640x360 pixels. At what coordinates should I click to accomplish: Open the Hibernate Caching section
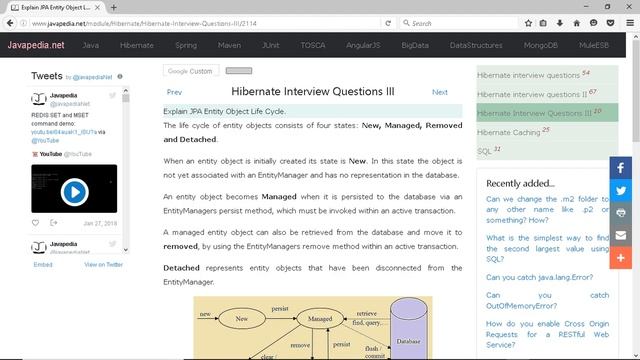pyautogui.click(x=509, y=132)
